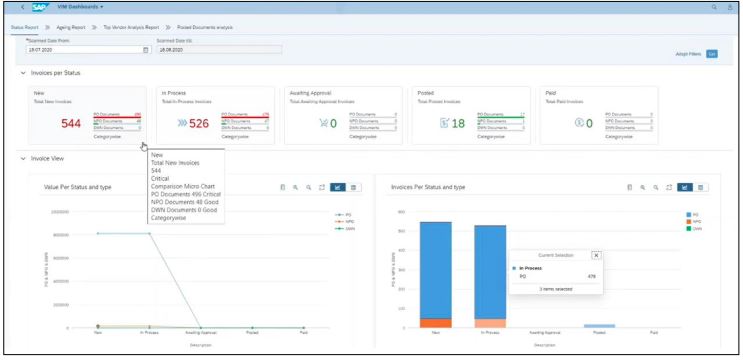
Task: Switch the Invoices Per Status chart to chart view
Action: pos(685,188)
